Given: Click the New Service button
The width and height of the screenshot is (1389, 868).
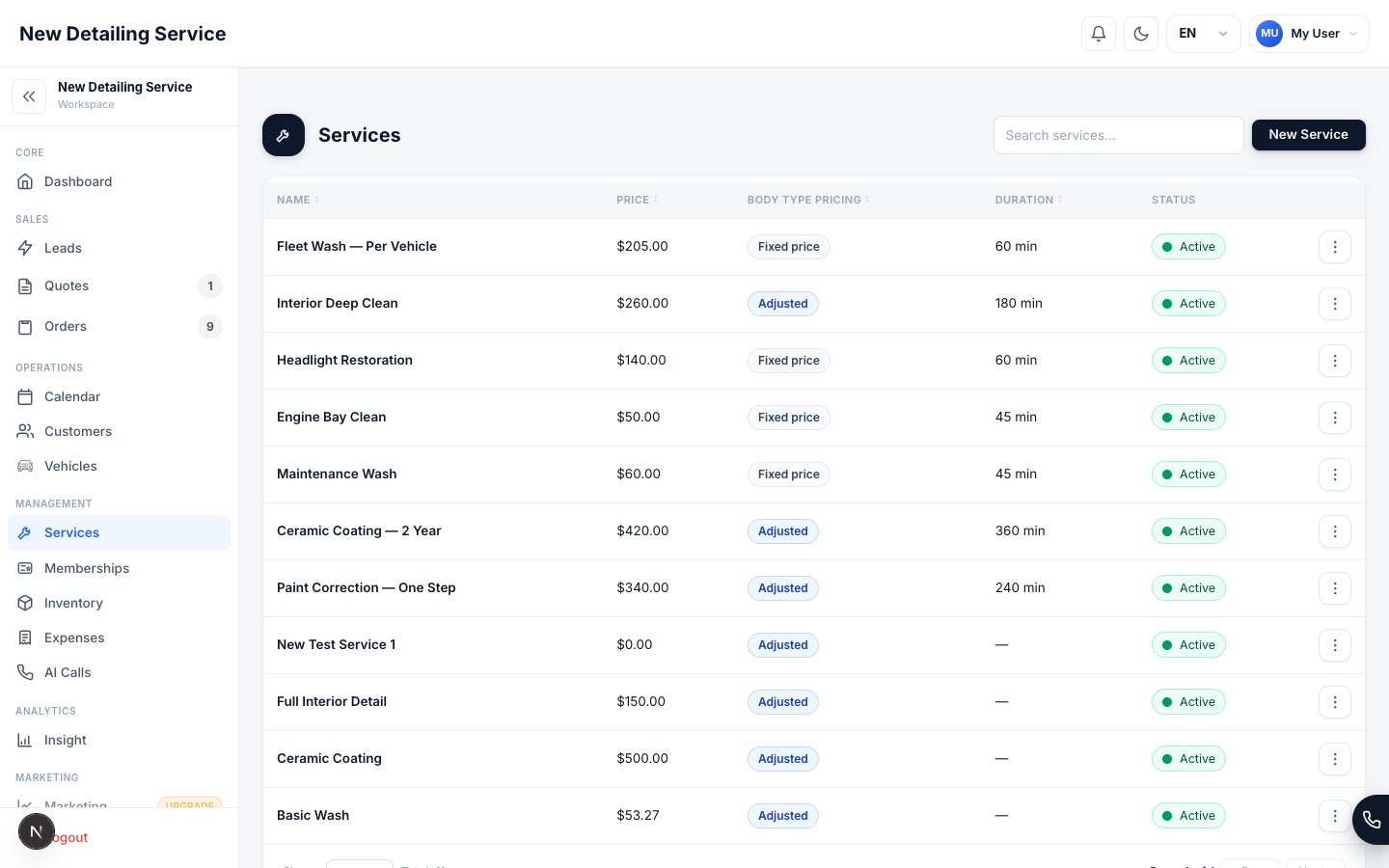Looking at the screenshot, I should pos(1308,135).
